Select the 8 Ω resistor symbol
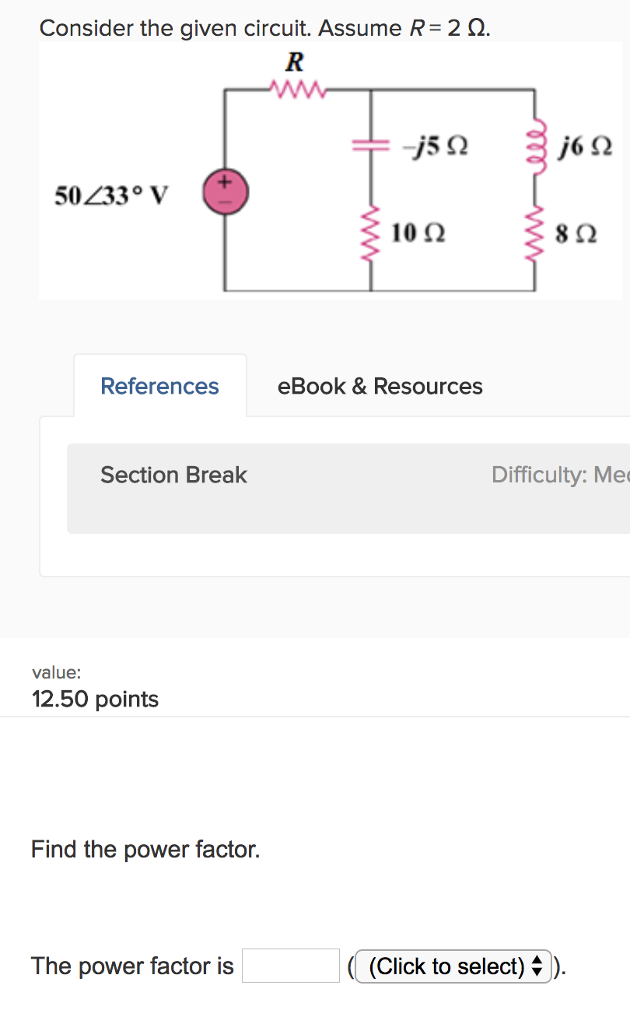The image size is (630, 1024). (533, 235)
